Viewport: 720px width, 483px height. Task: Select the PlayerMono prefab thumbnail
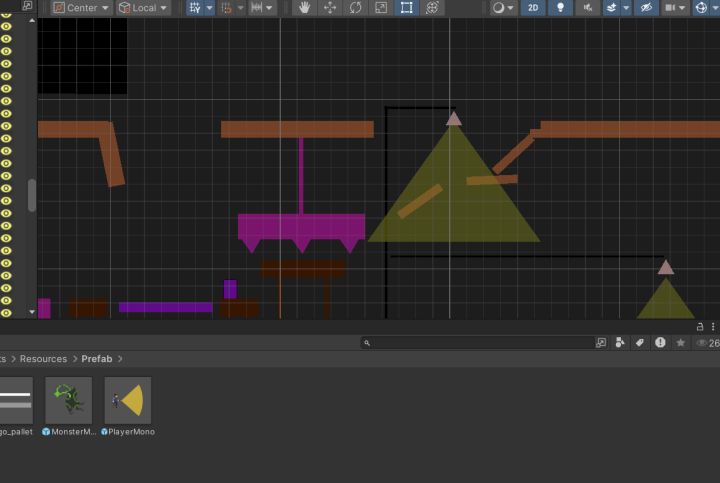128,400
